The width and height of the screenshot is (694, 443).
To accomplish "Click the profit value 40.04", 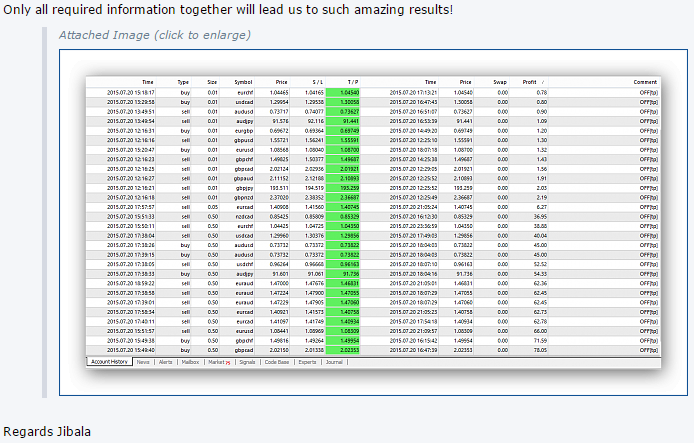I will click(540, 236).
